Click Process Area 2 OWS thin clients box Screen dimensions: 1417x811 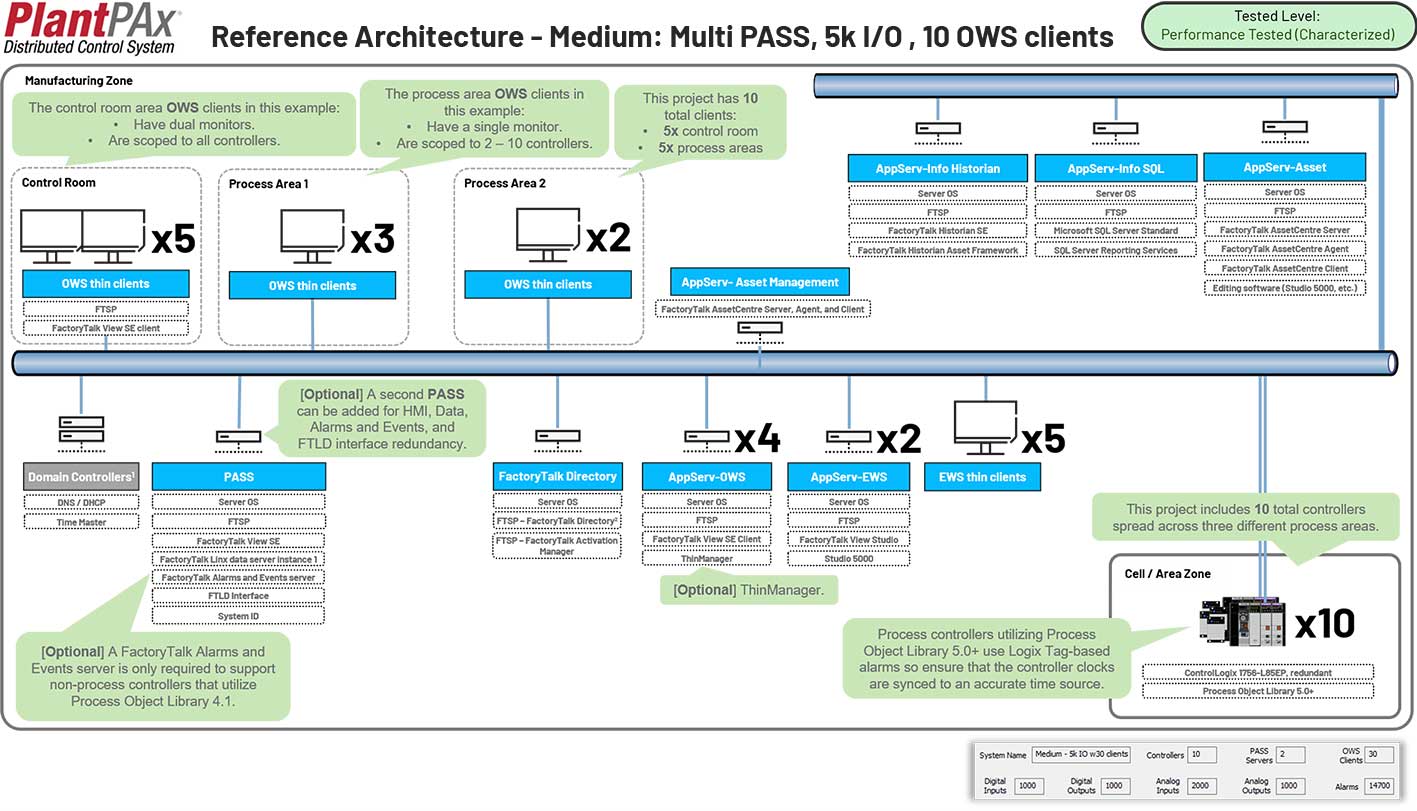[x=548, y=285]
